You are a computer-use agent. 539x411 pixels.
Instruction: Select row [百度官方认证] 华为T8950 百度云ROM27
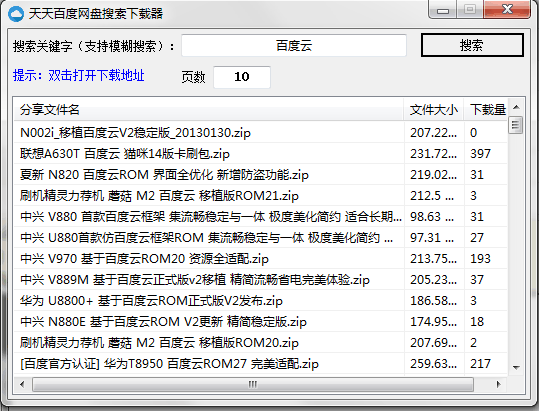point(261,363)
